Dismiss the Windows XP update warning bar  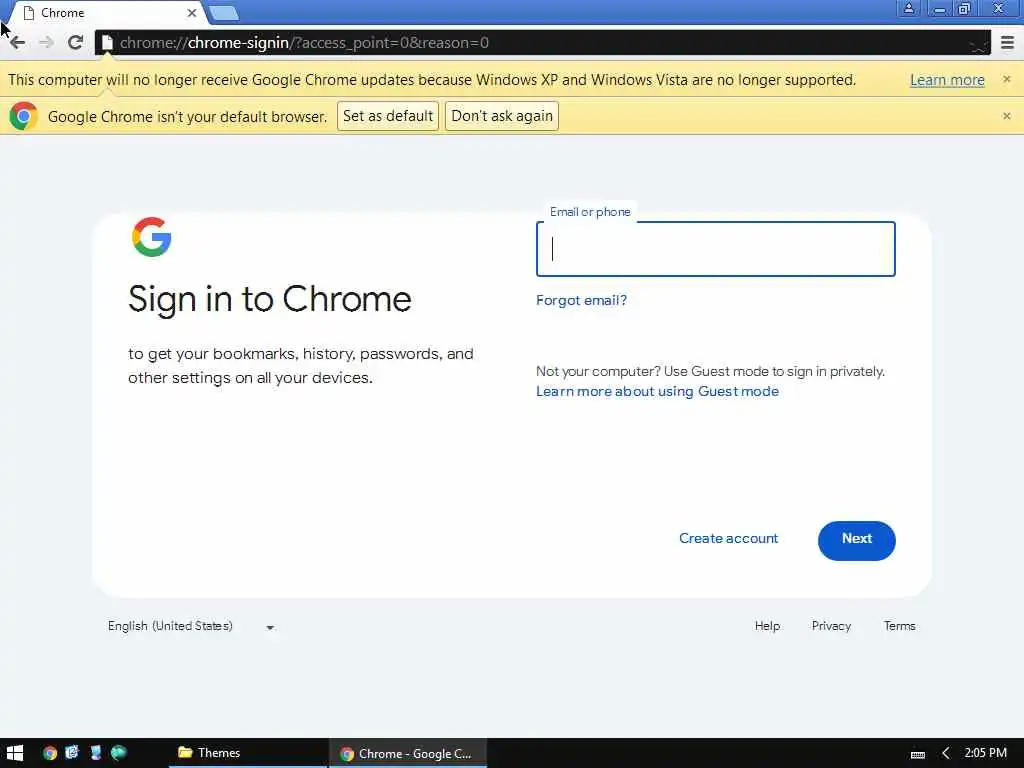pyautogui.click(x=1006, y=79)
